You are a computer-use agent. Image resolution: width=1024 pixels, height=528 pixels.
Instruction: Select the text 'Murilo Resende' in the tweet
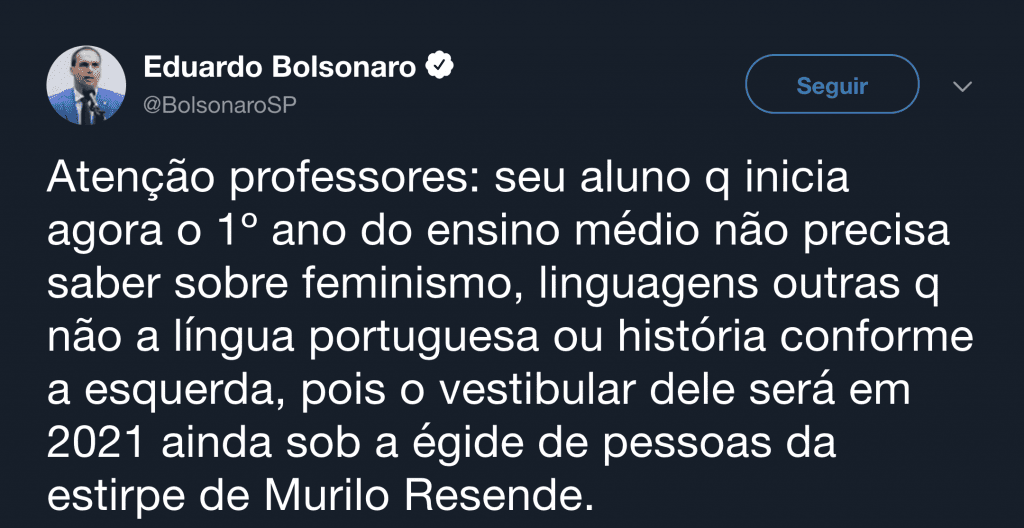[423, 497]
